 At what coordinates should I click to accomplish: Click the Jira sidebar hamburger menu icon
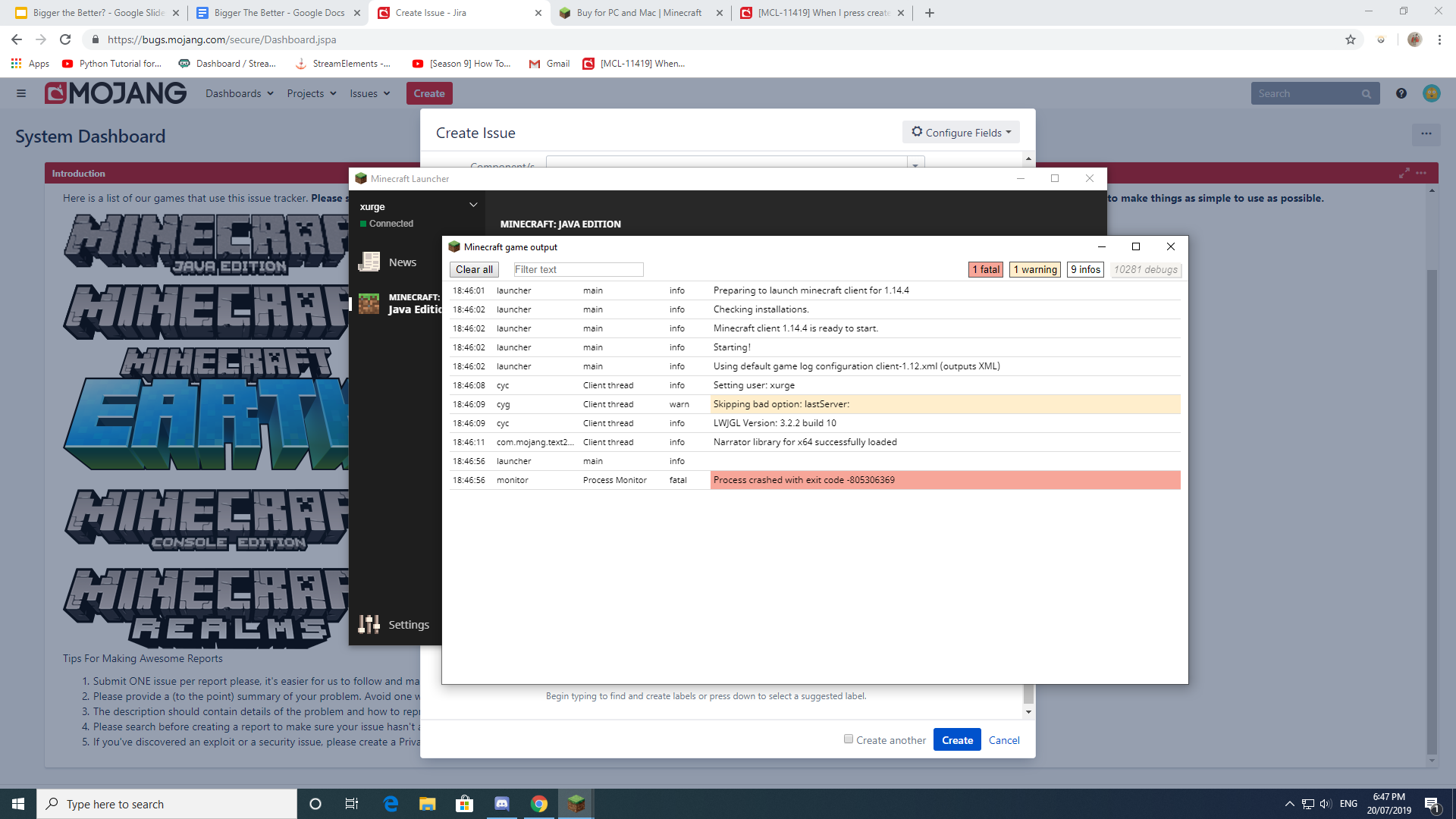pos(21,93)
